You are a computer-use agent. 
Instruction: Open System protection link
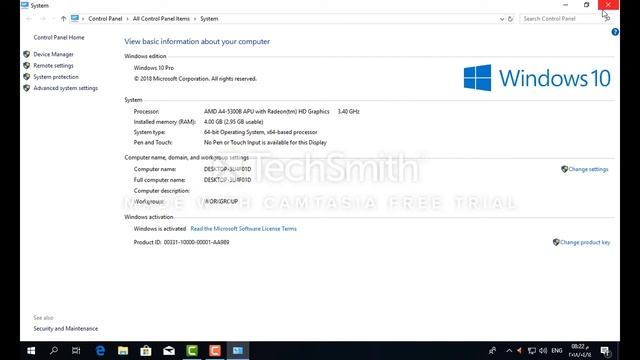click(56, 77)
